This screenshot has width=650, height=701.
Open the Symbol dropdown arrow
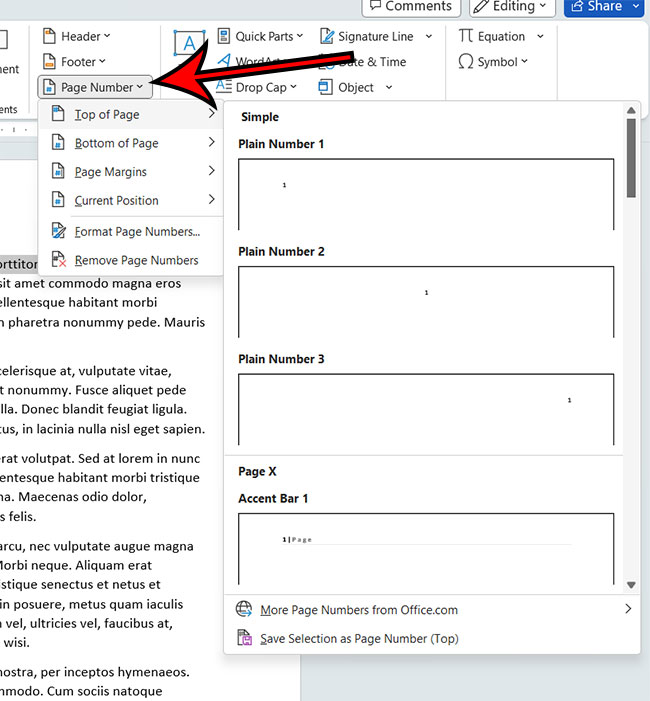click(x=524, y=61)
